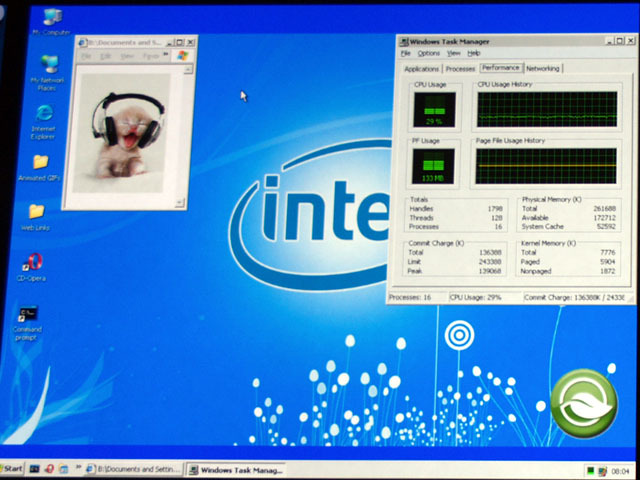Click the Nonpaged value 1872
Screen dimensions: 640x480
pos(608,271)
